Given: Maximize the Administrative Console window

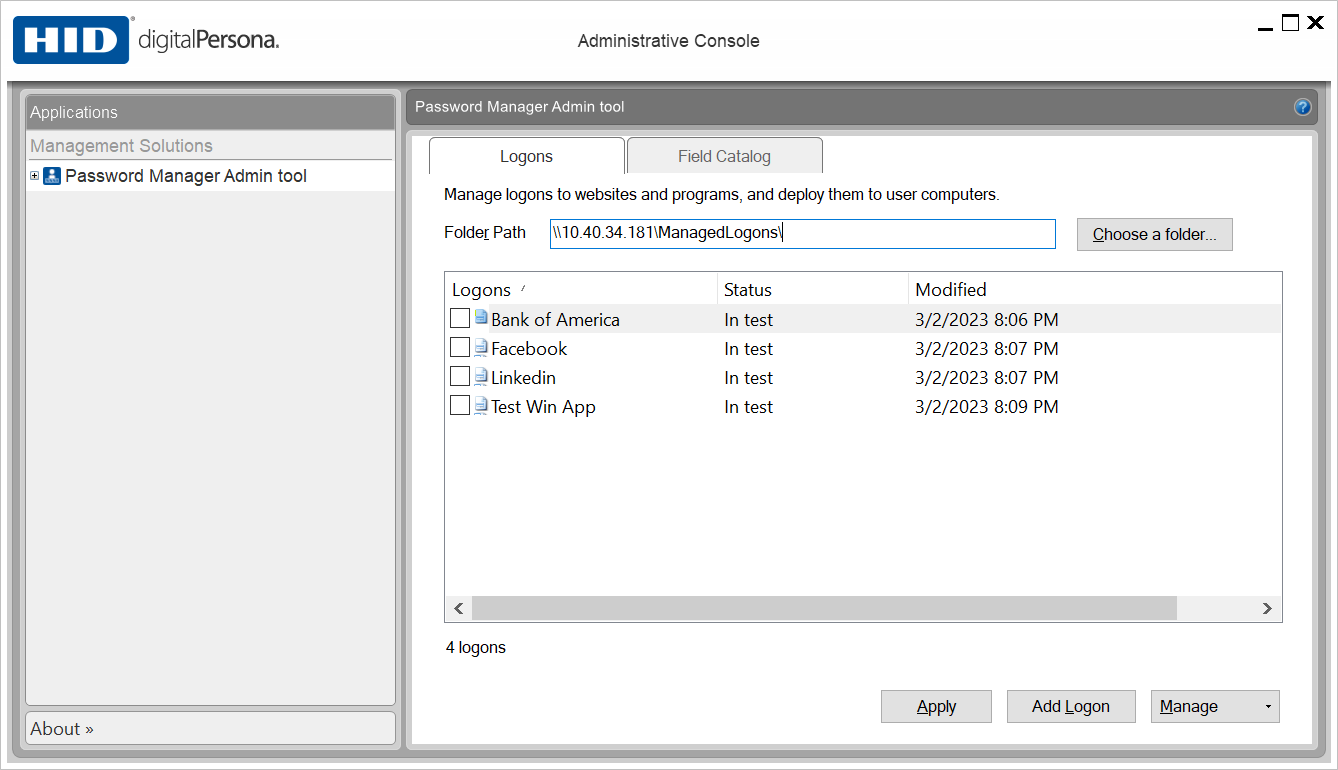Looking at the screenshot, I should 1290,23.
